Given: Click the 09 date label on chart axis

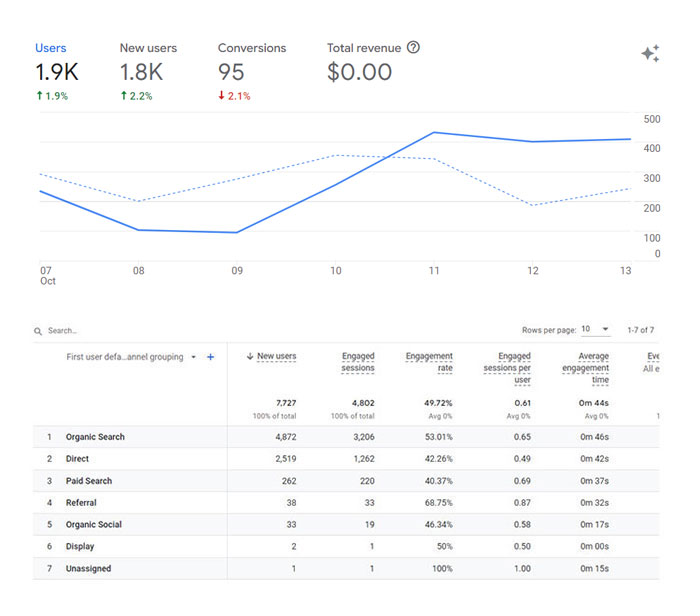Looking at the screenshot, I should coord(237,271).
